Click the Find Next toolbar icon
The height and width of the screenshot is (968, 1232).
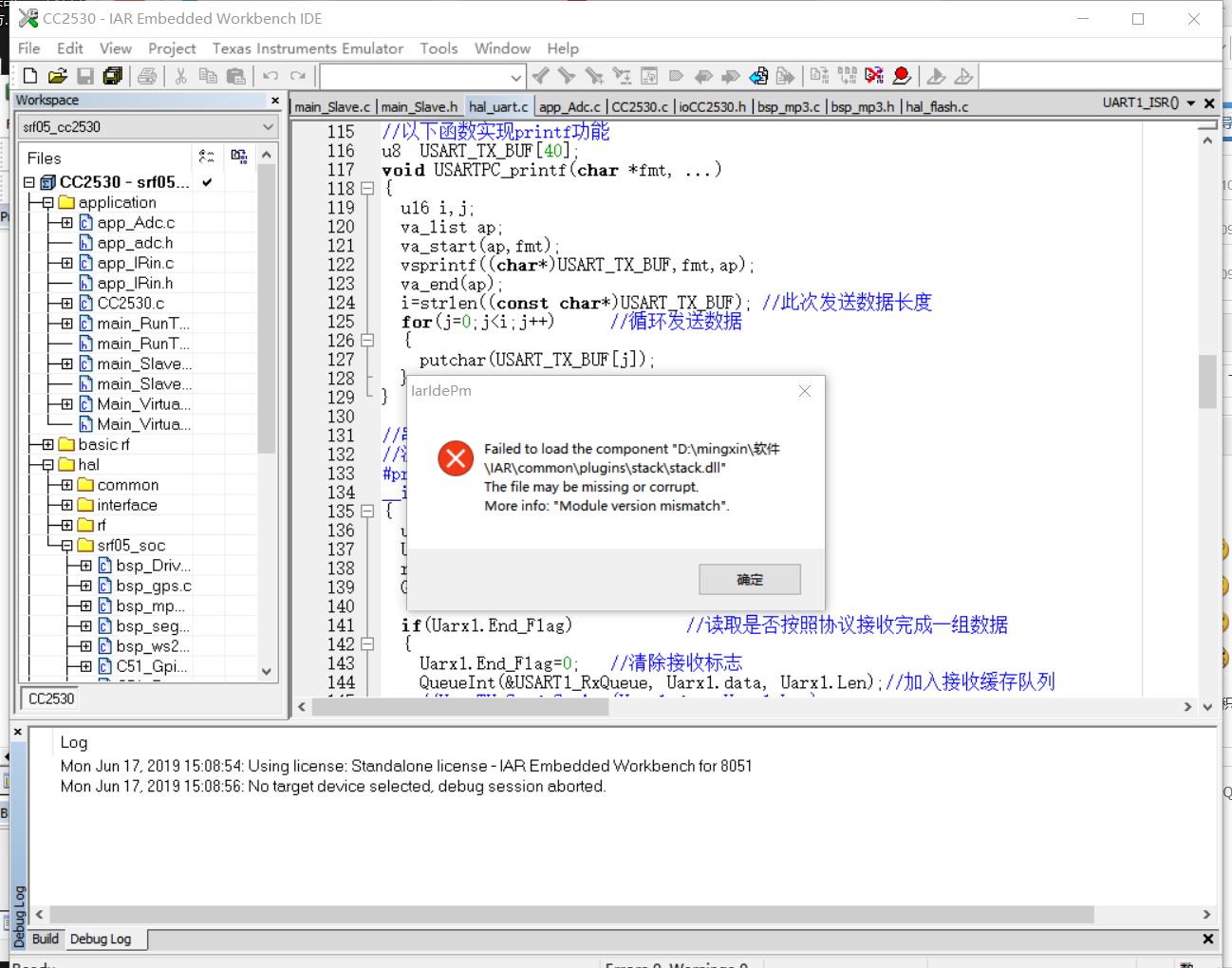point(567,76)
